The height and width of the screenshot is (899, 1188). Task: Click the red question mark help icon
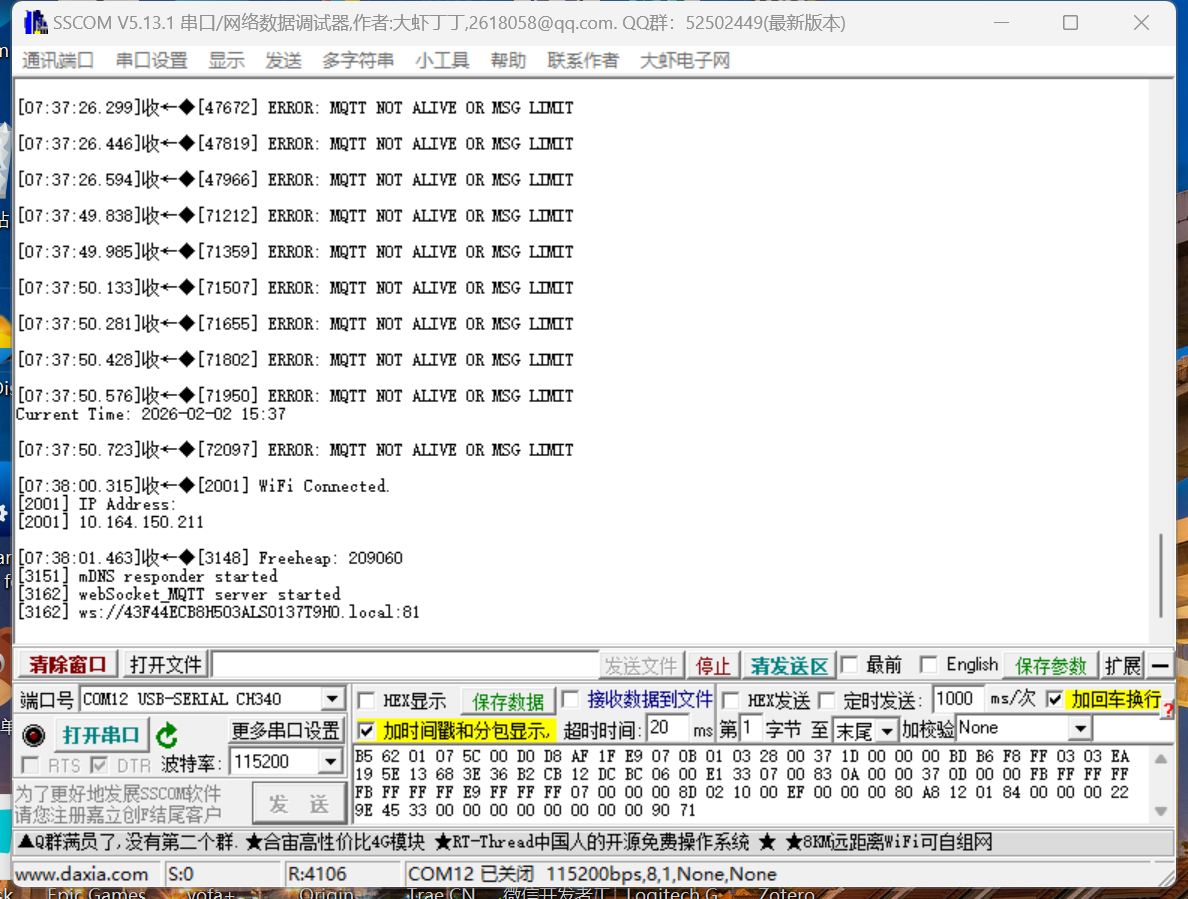pyautogui.click(x=1169, y=710)
